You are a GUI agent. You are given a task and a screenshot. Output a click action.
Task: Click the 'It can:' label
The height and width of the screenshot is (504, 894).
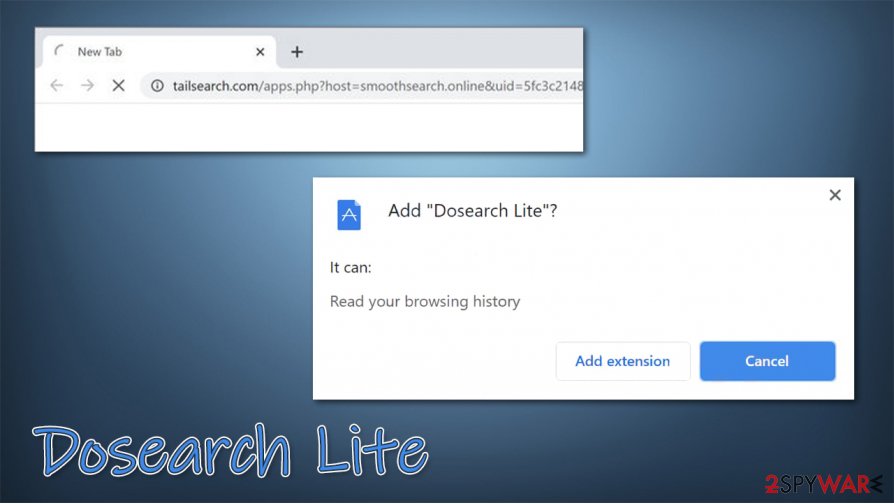350,267
